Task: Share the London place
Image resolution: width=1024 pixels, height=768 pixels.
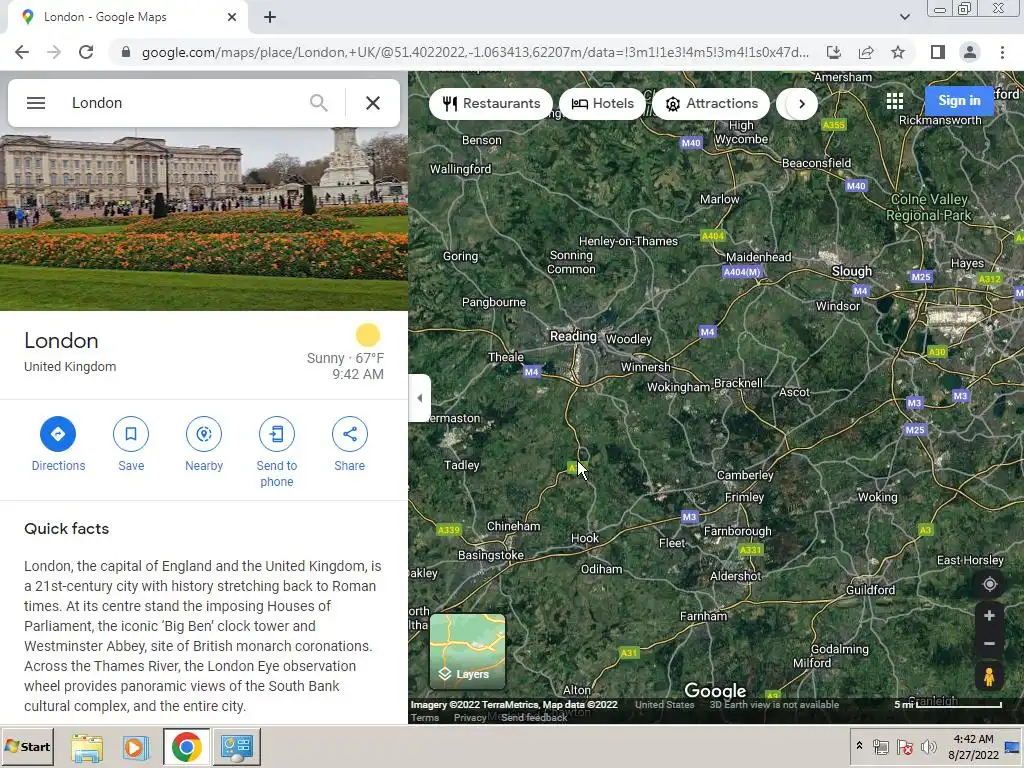Action: click(x=349, y=445)
